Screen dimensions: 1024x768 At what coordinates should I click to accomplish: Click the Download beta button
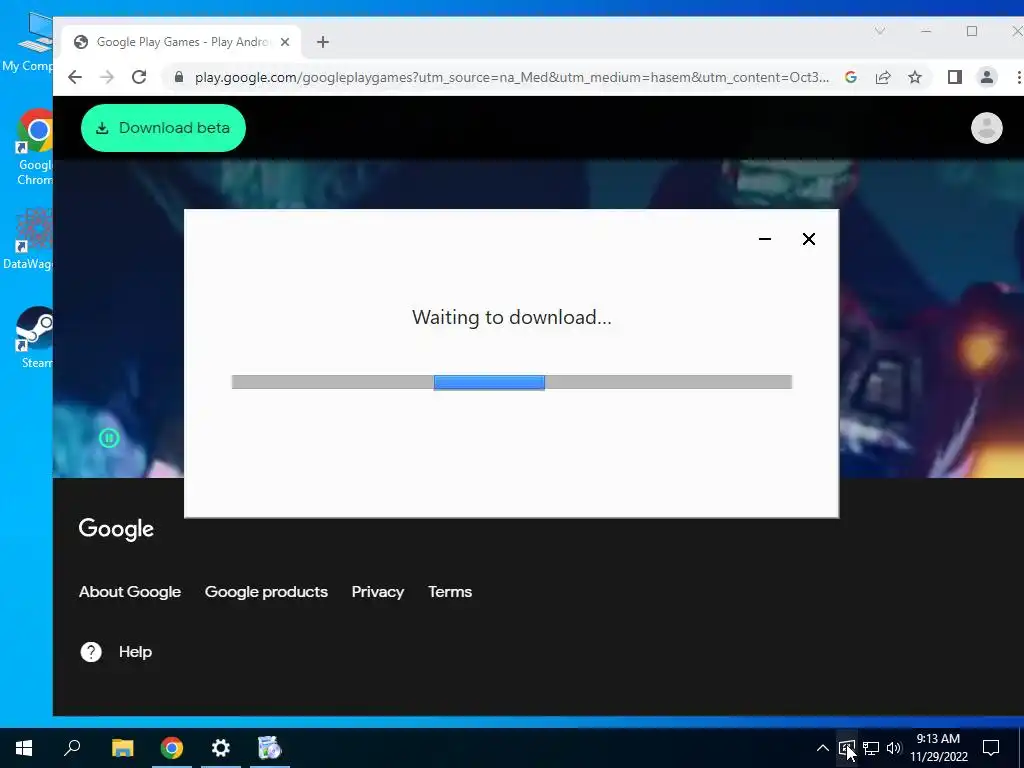coord(163,128)
